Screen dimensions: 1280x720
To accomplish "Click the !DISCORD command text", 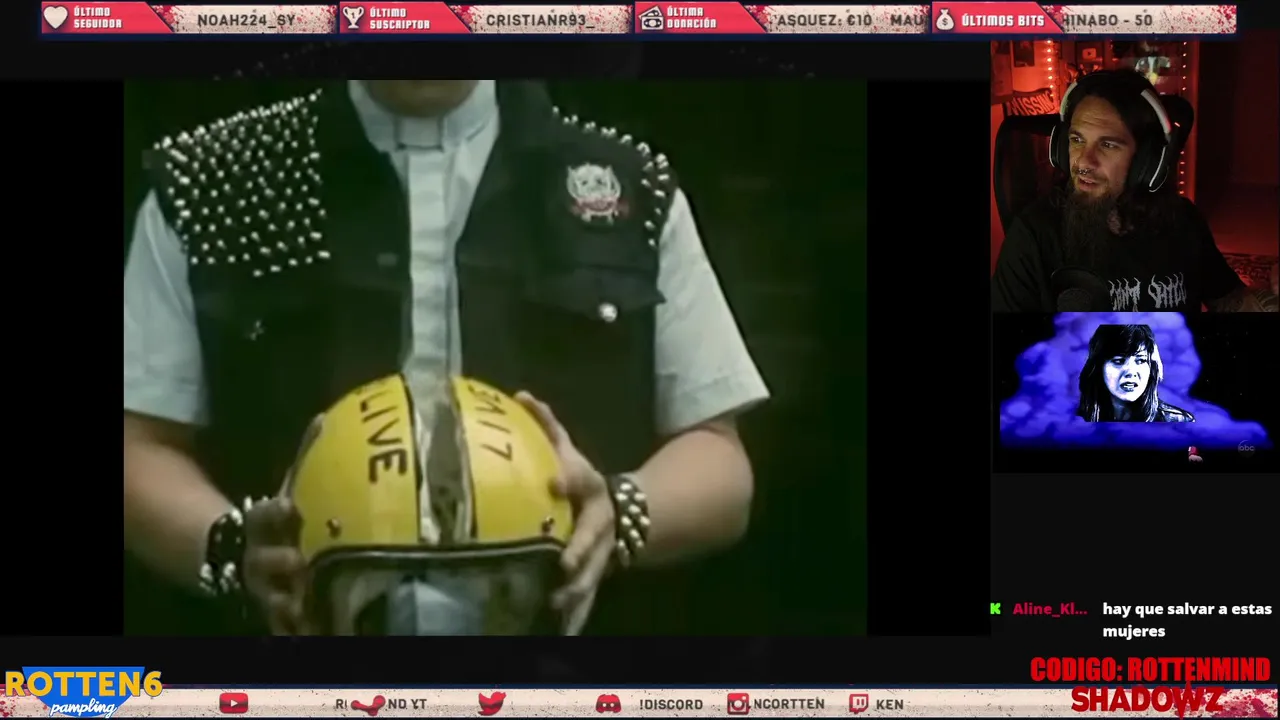I will coord(671,704).
